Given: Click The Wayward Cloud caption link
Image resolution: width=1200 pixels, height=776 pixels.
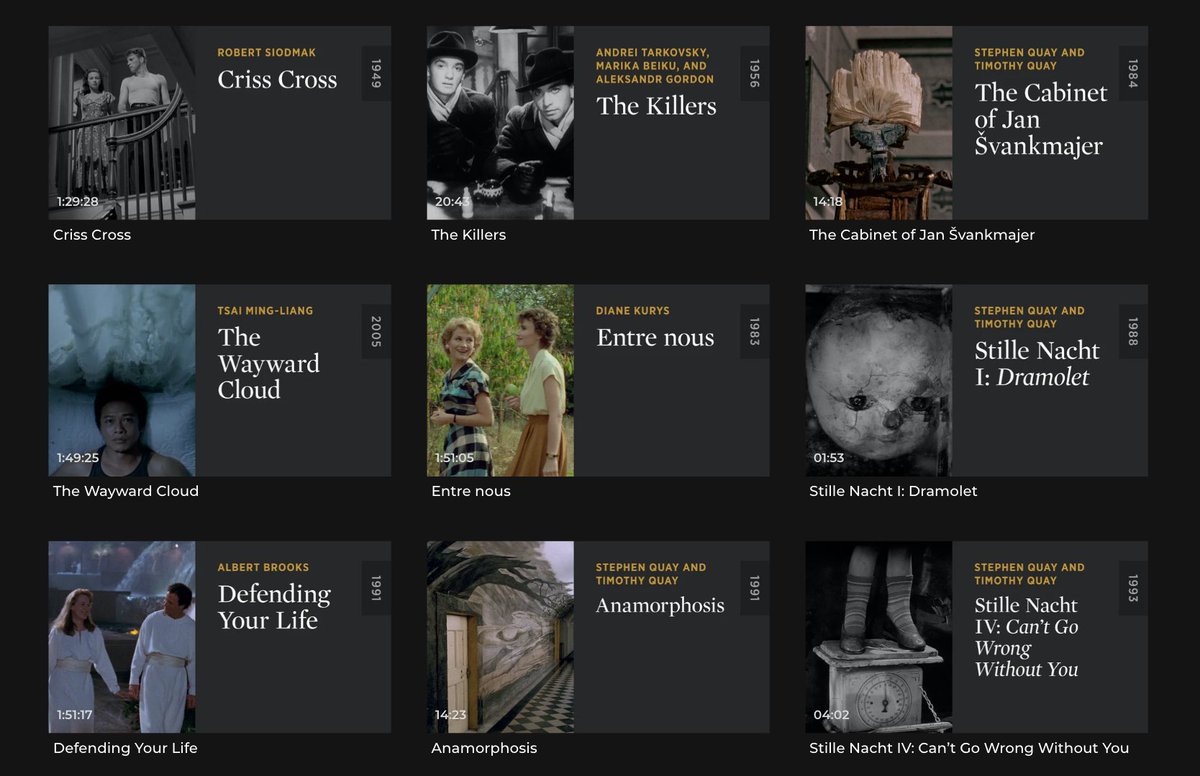Looking at the screenshot, I should pyautogui.click(x=126, y=491).
